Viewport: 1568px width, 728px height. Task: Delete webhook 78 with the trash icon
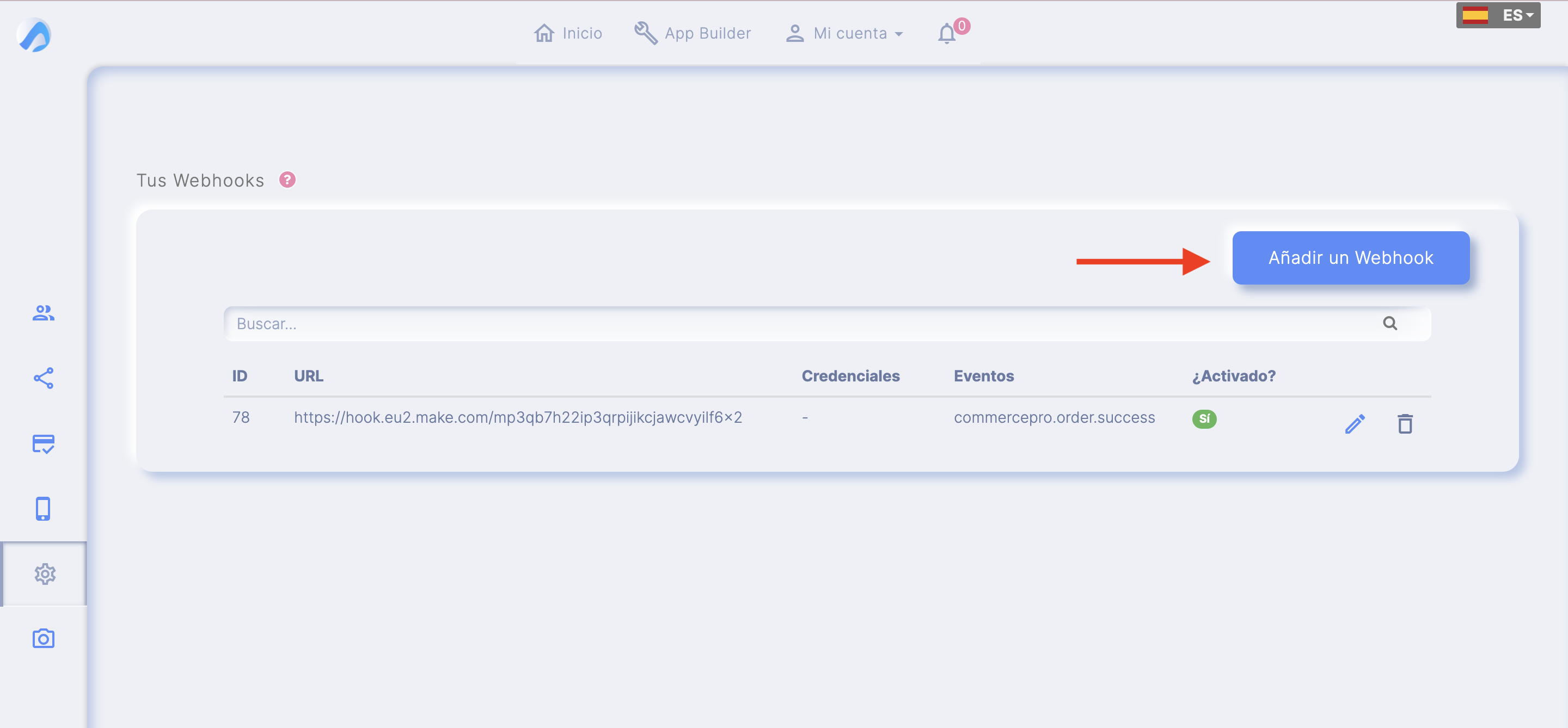(x=1405, y=423)
